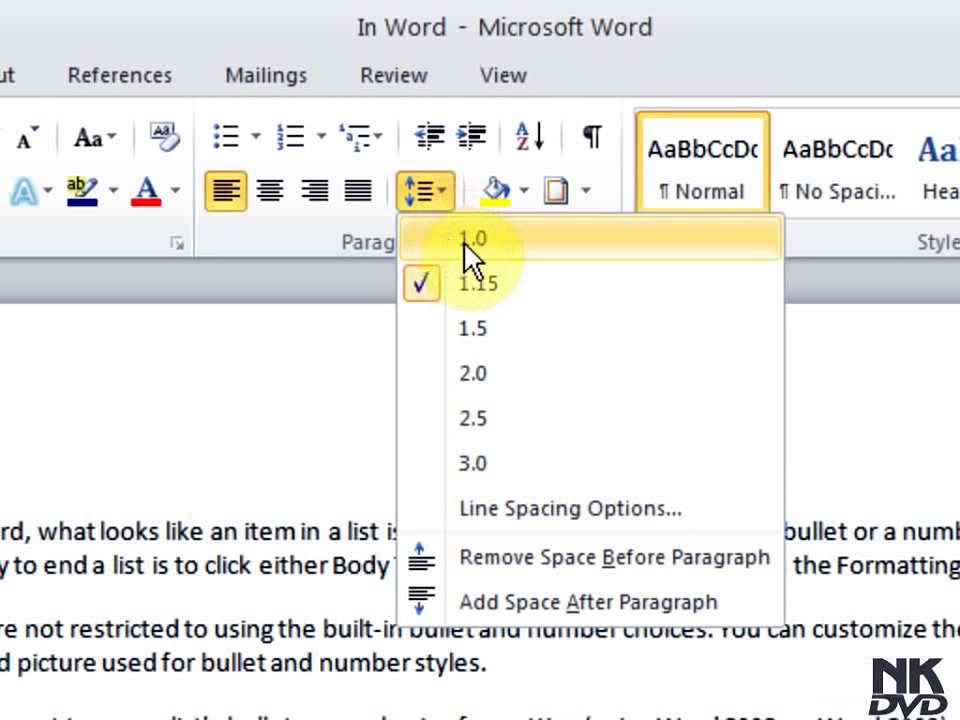Open the Text Effects dropdown arrow
Viewport: 960px width, 720px height.
click(48, 191)
